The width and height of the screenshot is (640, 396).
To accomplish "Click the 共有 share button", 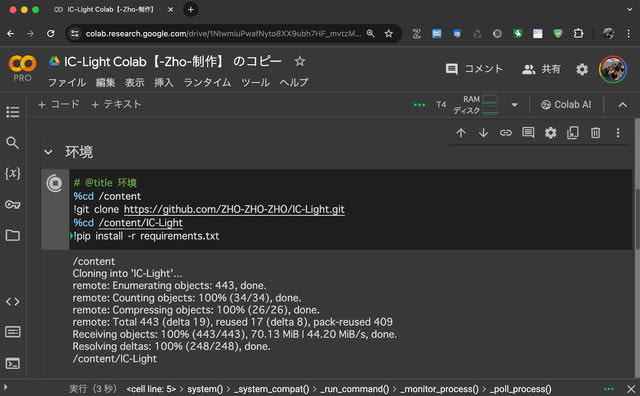I will point(541,69).
